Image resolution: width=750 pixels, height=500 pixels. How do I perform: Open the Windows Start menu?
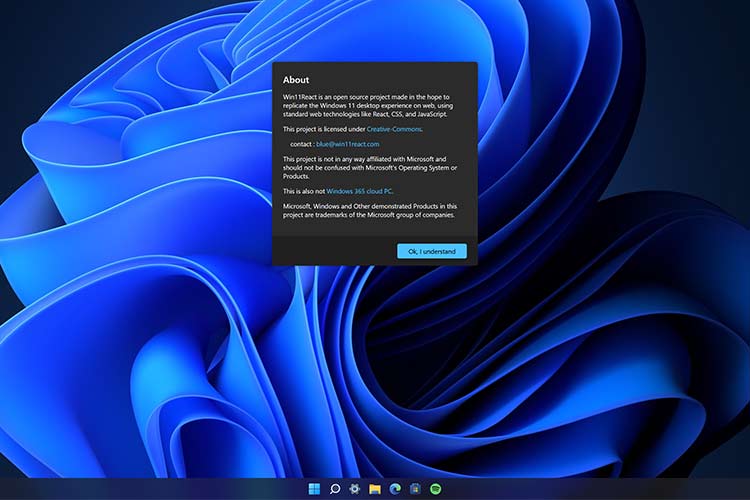pos(314,489)
